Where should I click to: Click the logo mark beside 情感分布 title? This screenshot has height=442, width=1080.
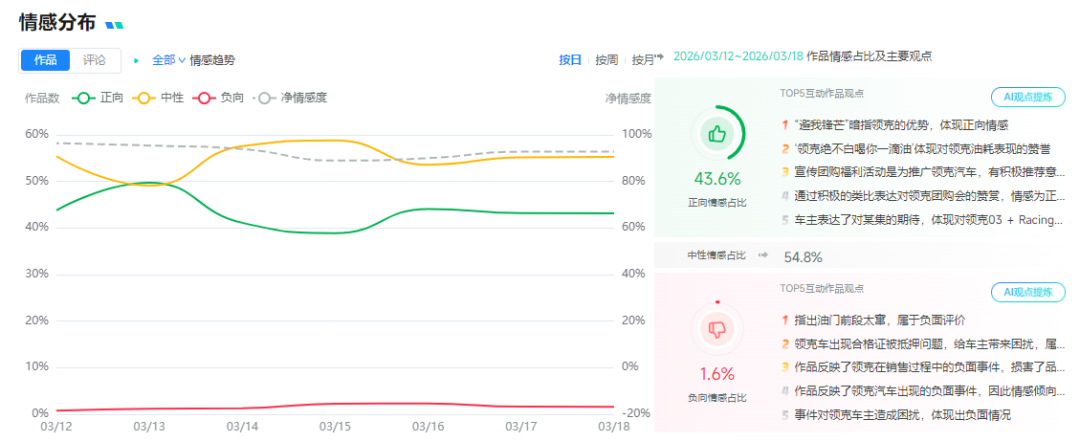(115, 24)
